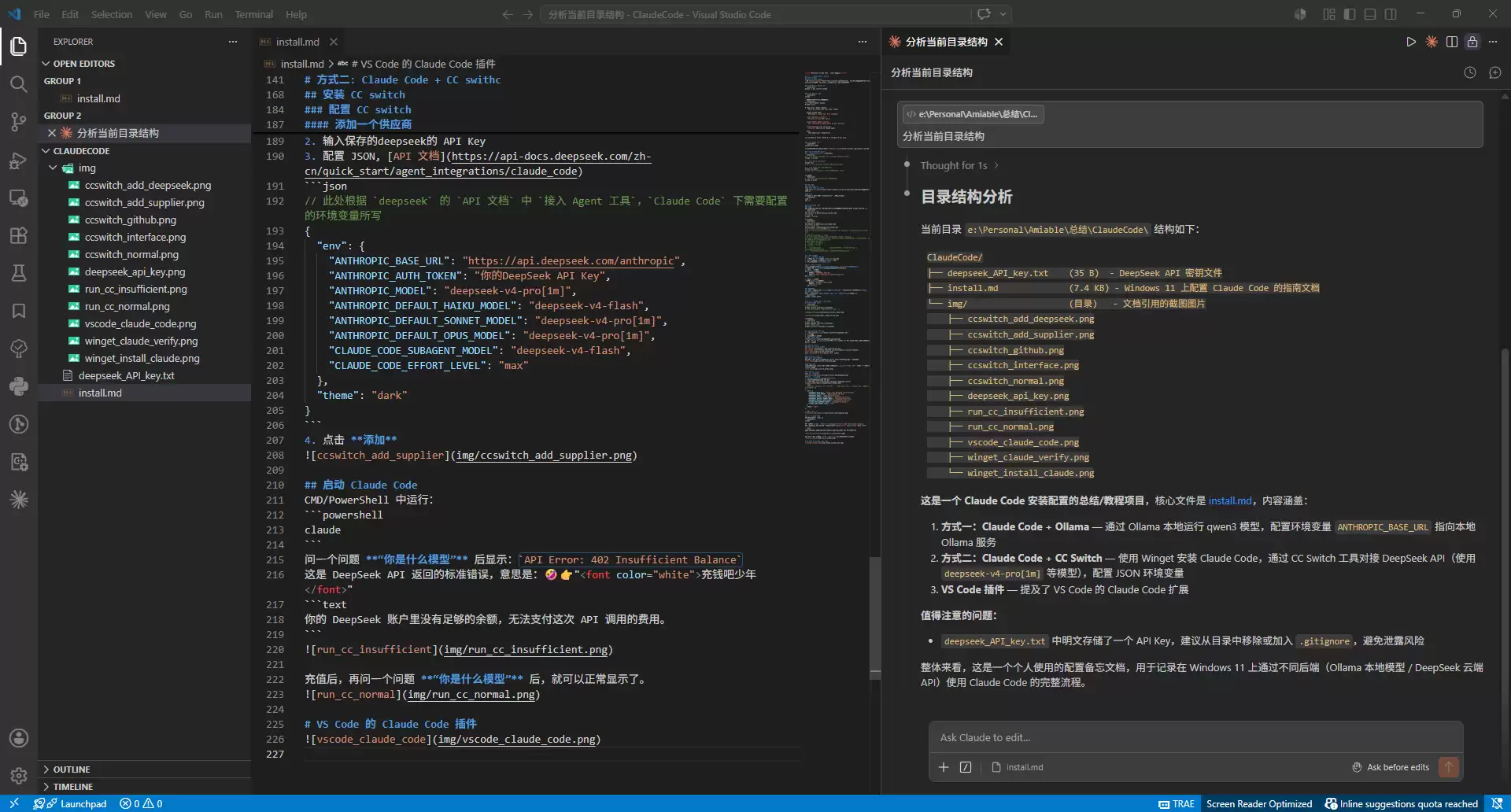Image resolution: width=1511 pixels, height=812 pixels.
Task: Split the Claude editor to the right
Action: click(1452, 42)
